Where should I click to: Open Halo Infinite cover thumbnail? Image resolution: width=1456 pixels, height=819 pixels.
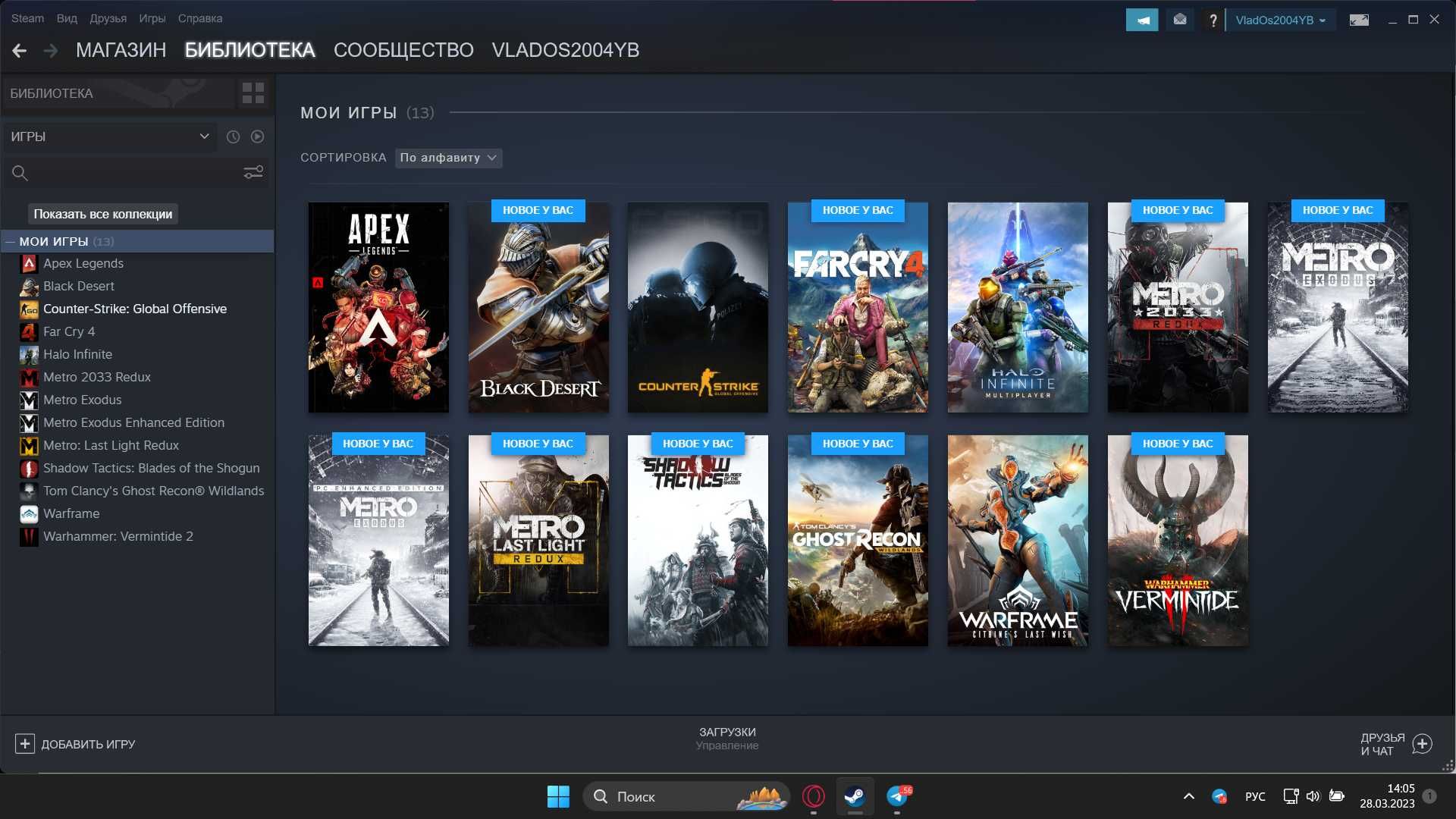coord(1018,308)
